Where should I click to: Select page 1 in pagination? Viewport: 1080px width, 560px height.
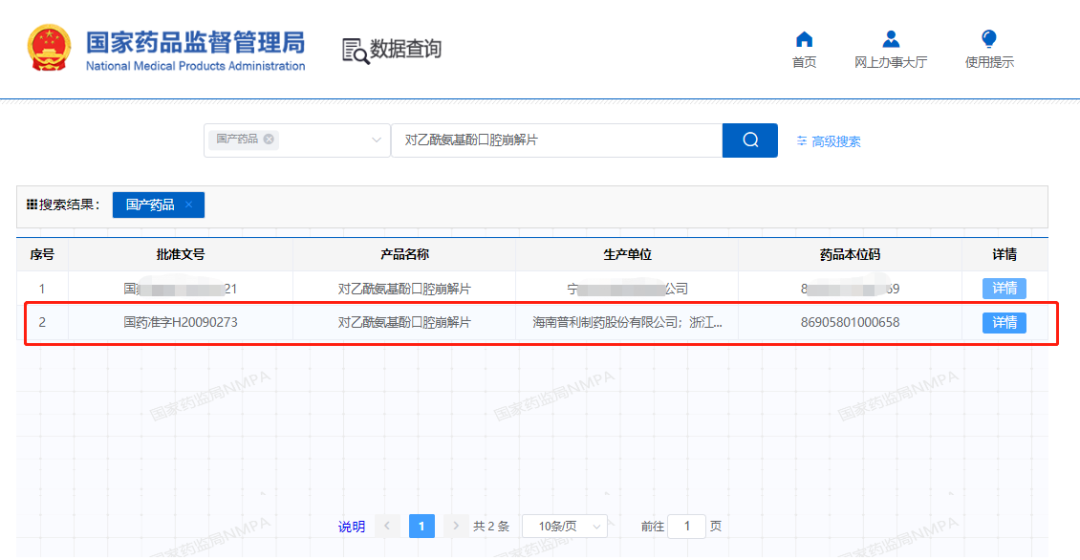tap(422, 526)
